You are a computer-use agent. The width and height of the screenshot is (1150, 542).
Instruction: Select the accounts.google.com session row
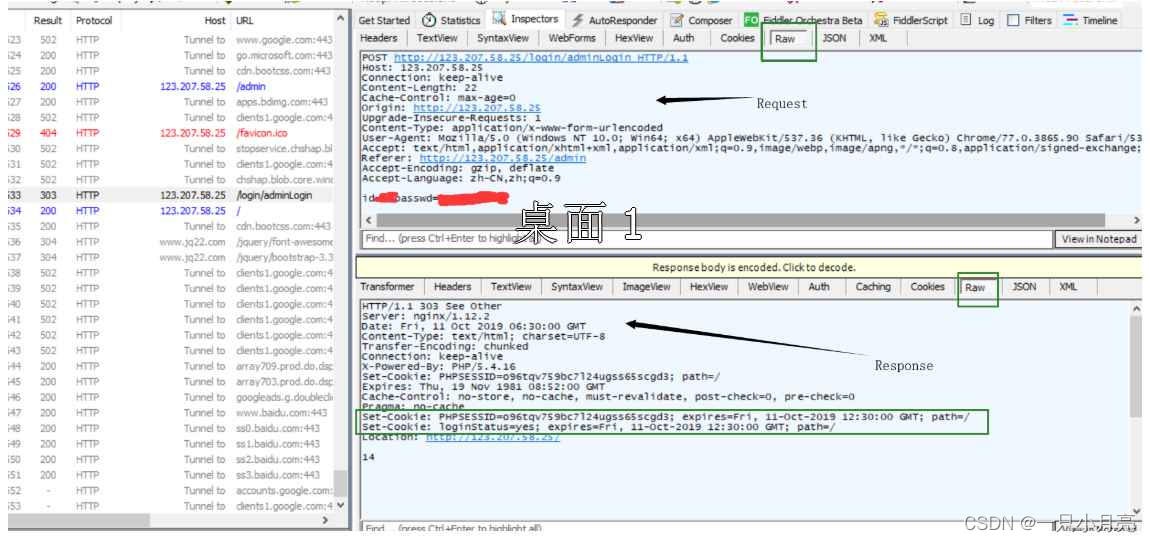(x=171, y=490)
